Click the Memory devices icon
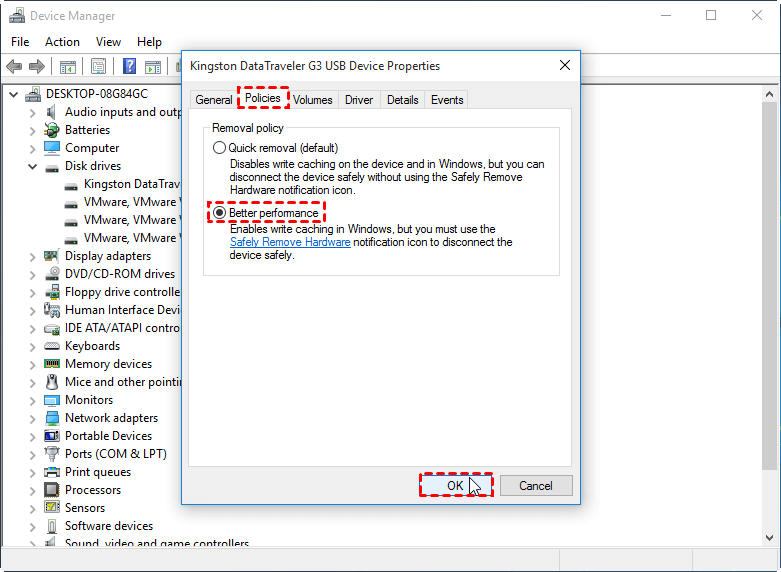 [52, 364]
